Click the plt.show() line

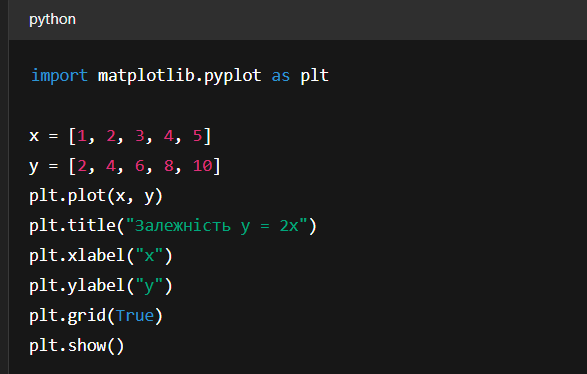[x=77, y=346]
